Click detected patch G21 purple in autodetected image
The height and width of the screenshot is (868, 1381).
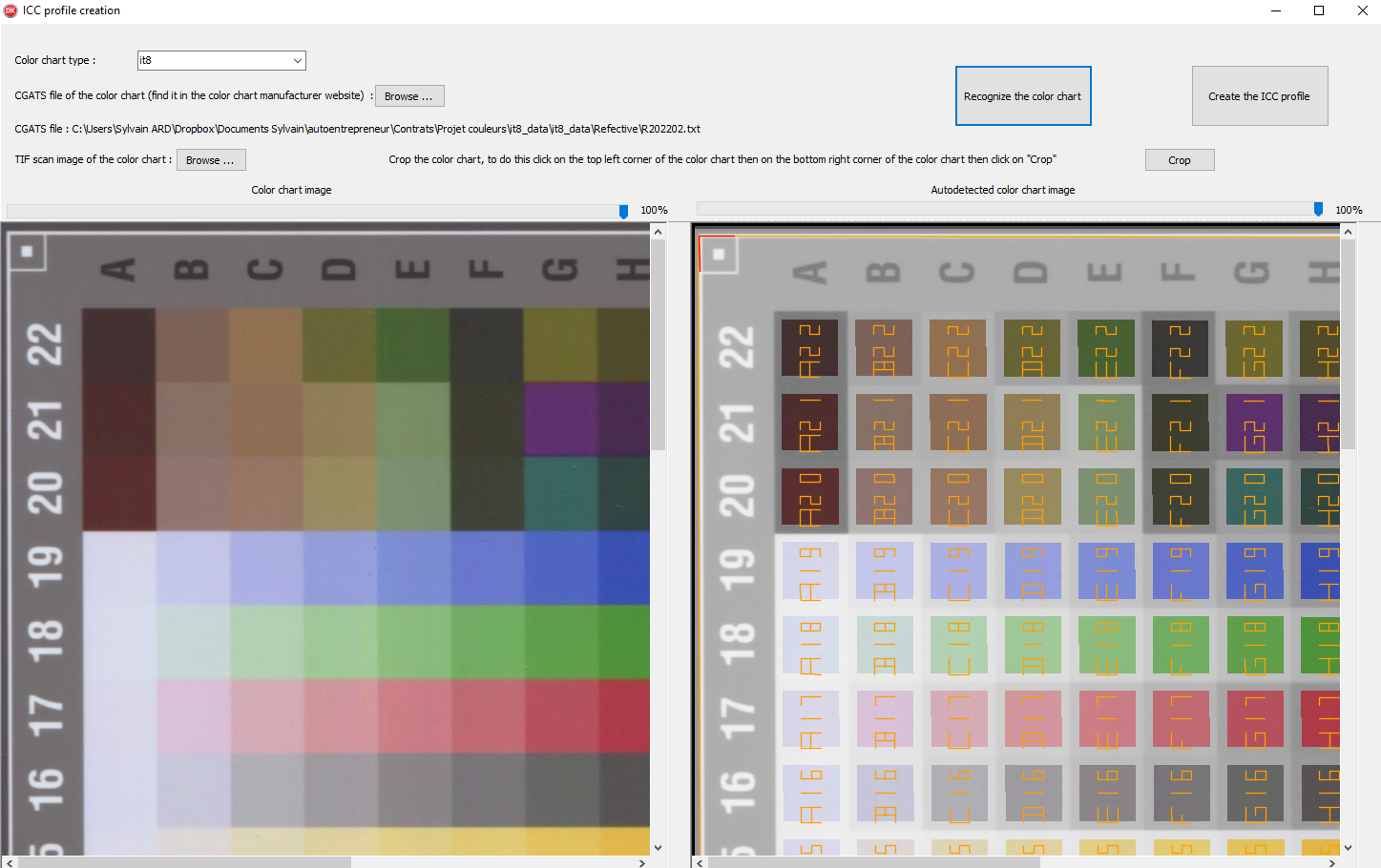tap(1254, 423)
